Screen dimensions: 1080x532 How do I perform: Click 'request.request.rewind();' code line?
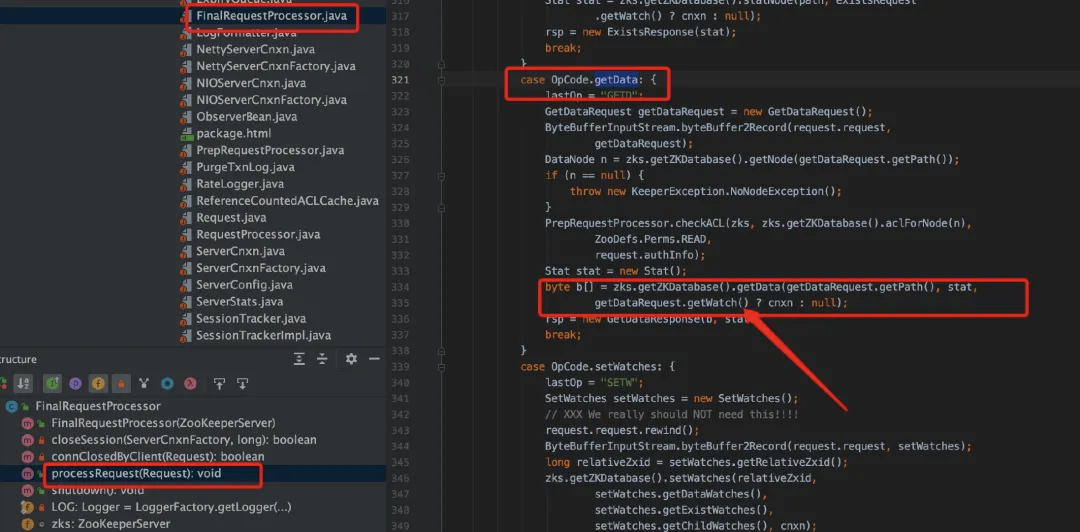click(622, 430)
